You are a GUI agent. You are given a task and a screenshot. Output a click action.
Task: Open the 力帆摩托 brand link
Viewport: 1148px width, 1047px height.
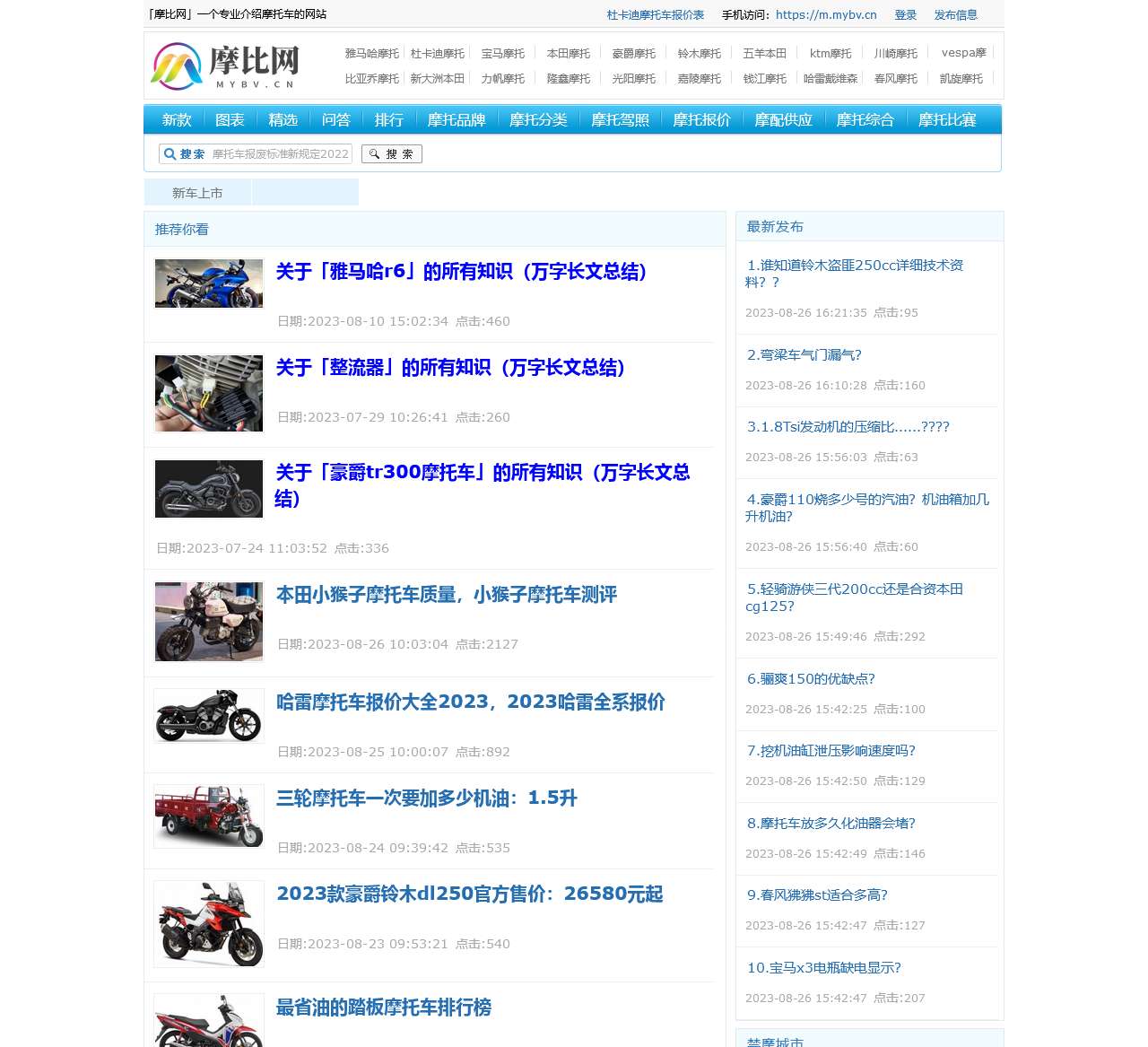pos(503,79)
